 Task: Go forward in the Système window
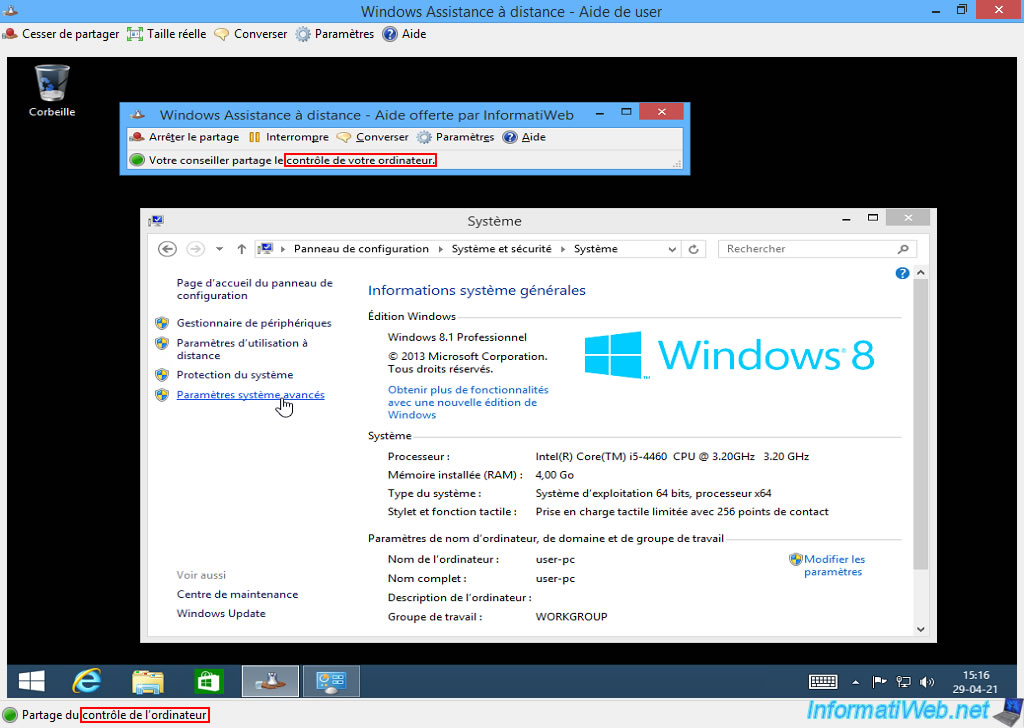tap(195, 249)
